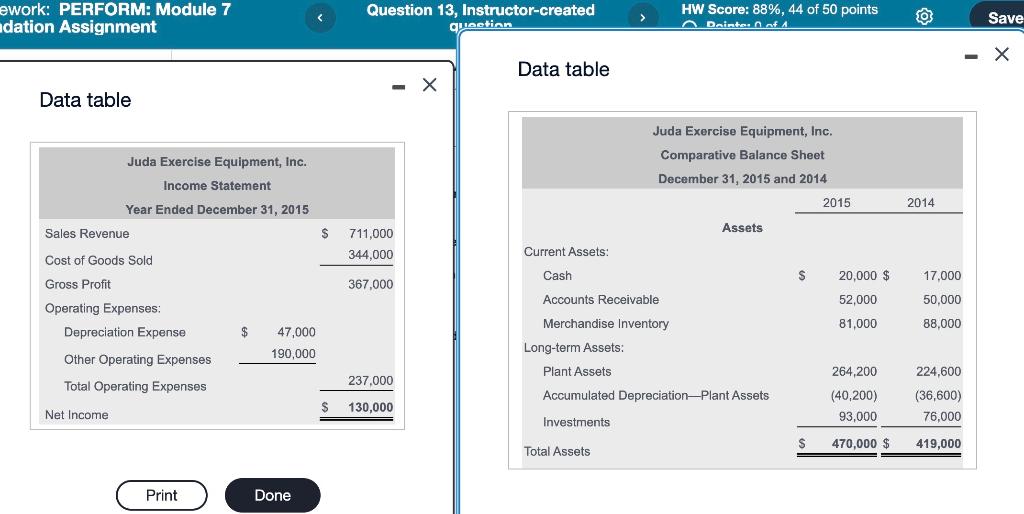Click the Depreciation Expense label
The image size is (1024, 514).
pos(125,332)
